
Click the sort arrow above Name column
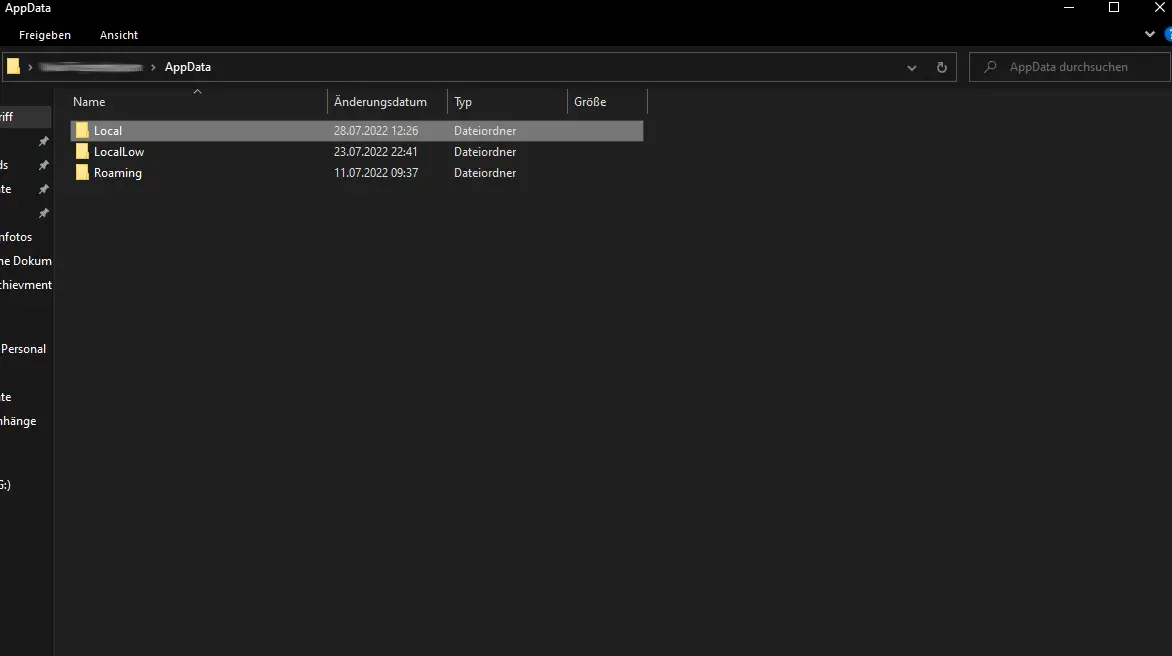point(197,92)
